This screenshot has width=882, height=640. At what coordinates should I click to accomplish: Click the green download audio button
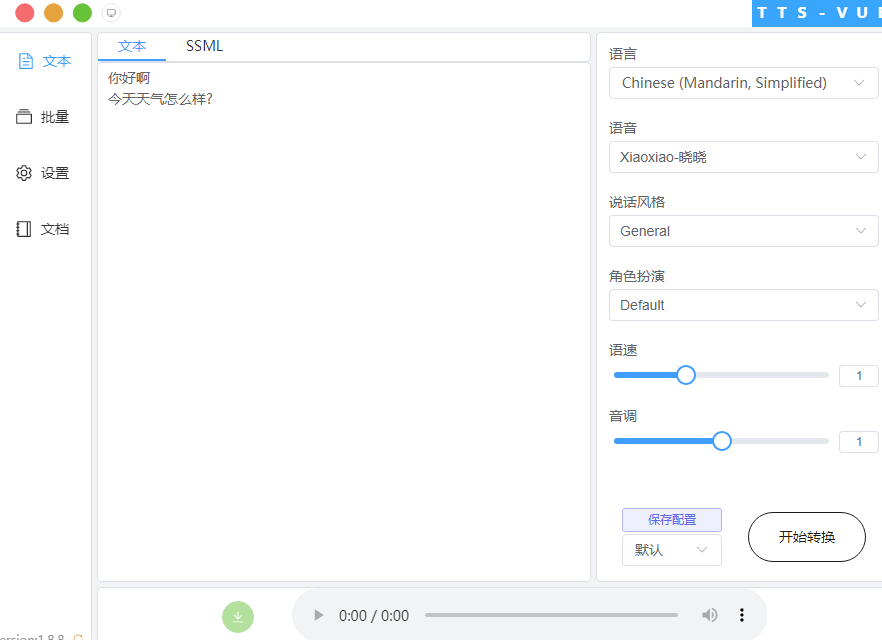click(238, 617)
